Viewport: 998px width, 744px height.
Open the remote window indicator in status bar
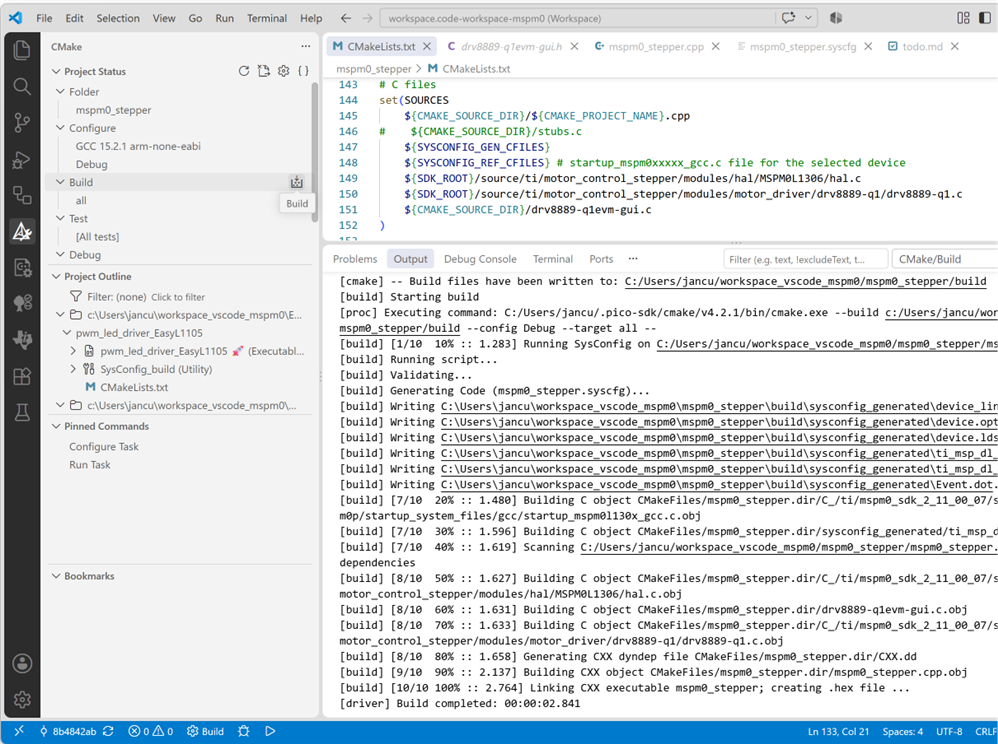[18, 731]
